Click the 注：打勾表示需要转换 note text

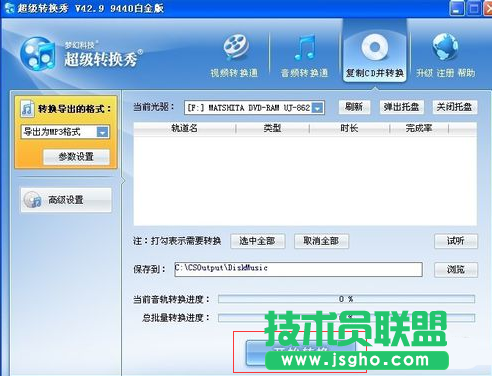point(177,241)
